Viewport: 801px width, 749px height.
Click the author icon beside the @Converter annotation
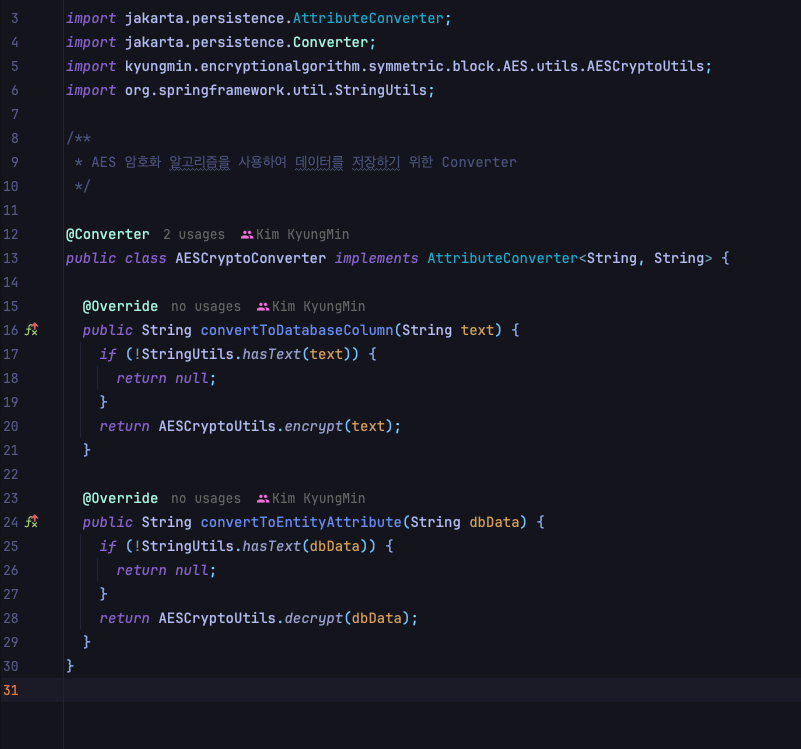[246, 233]
